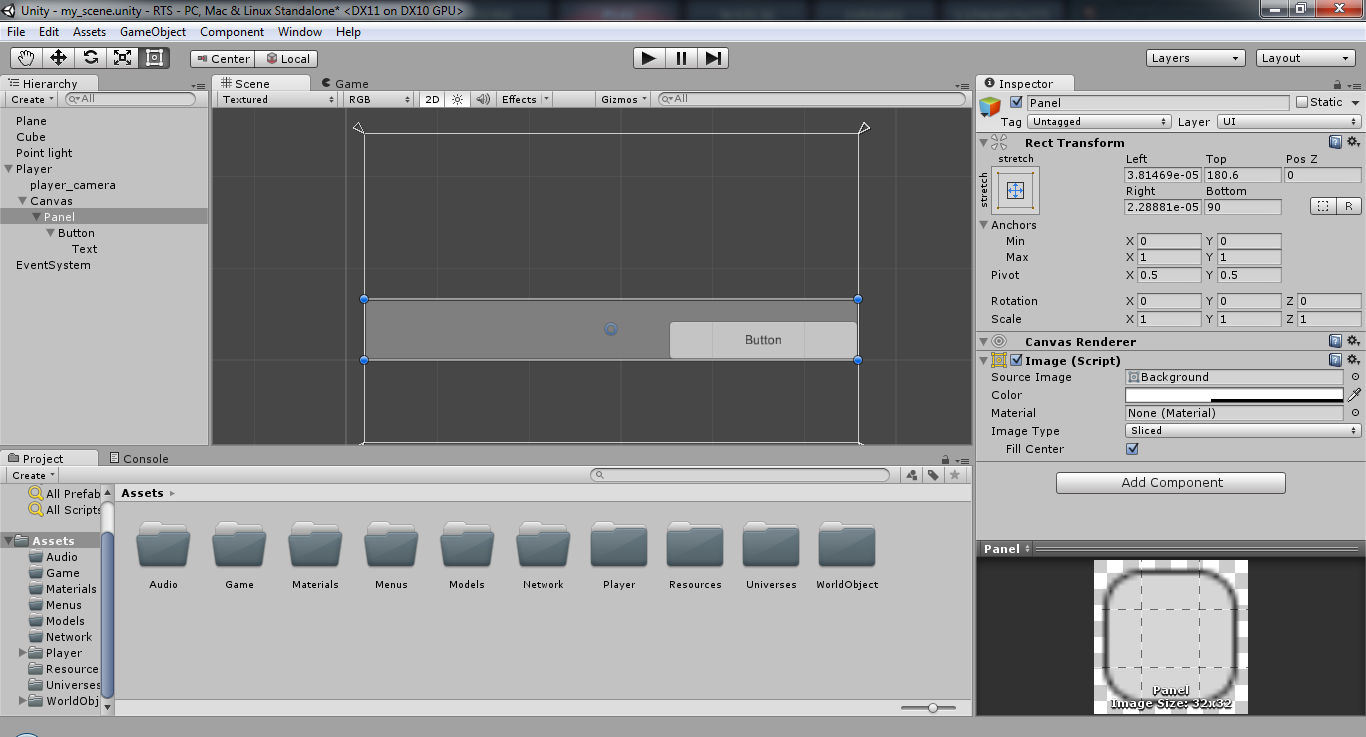Enable the Static checkbox
1366x737 pixels.
[1301, 102]
